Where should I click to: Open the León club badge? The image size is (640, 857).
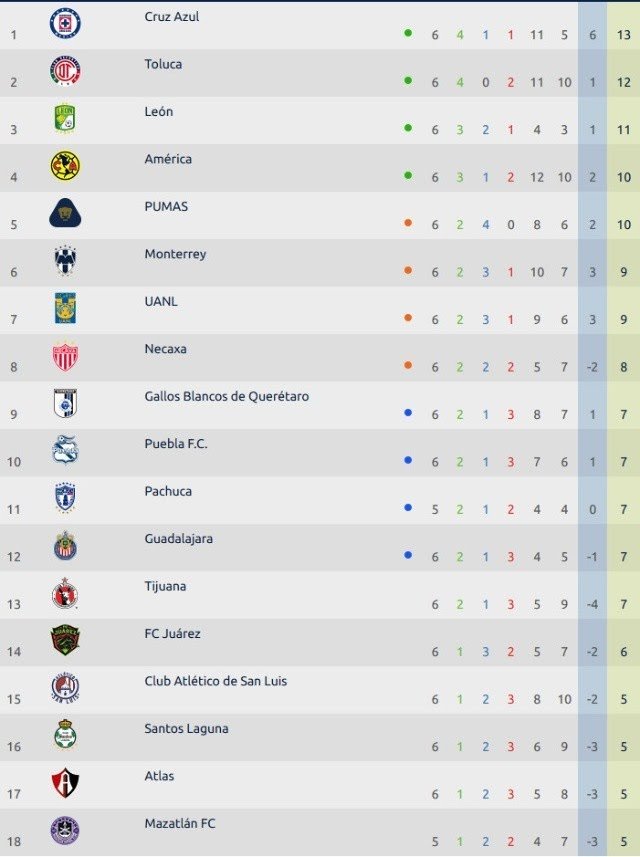65,118
